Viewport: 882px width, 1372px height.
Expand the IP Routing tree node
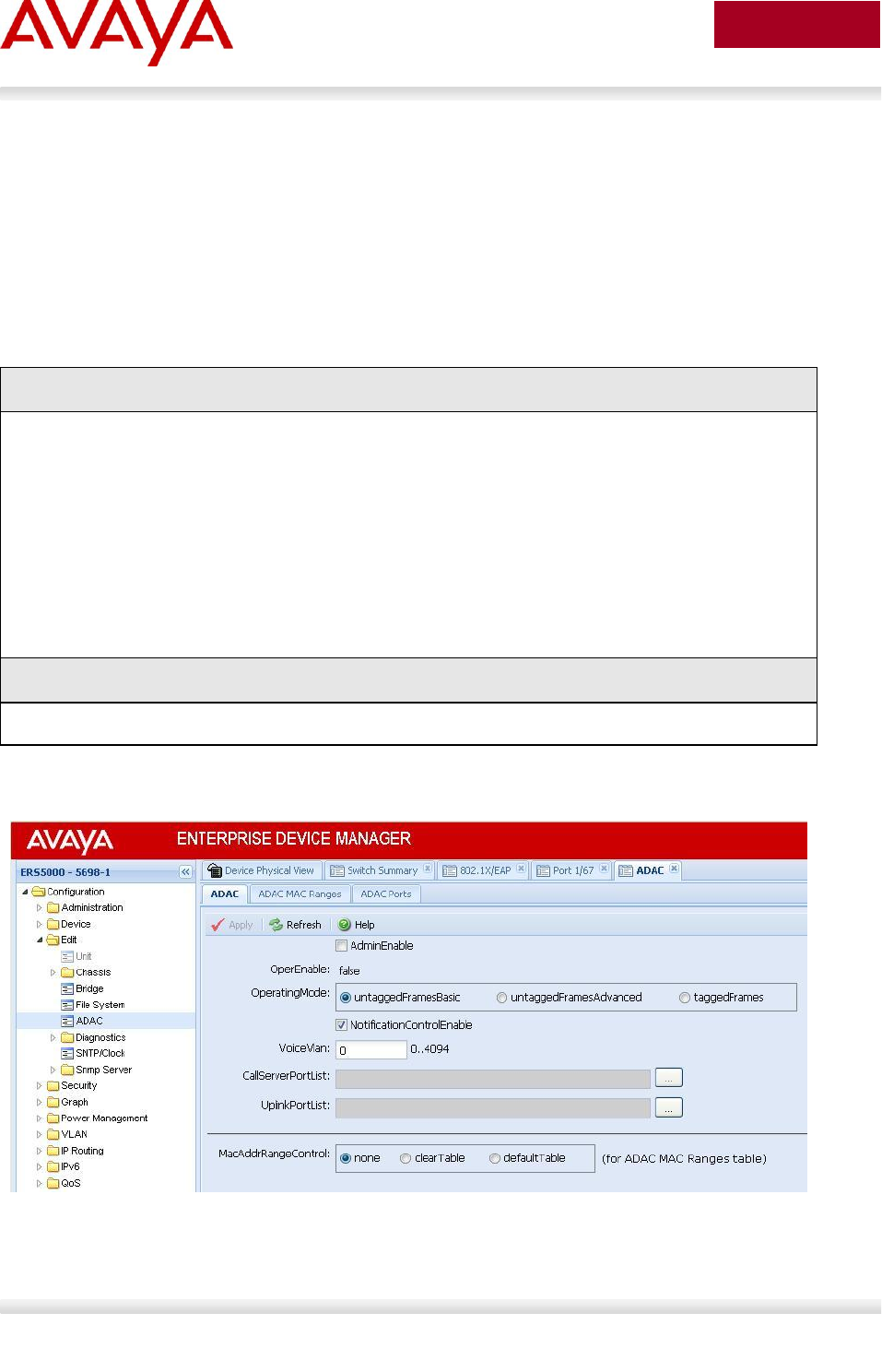39,1151
